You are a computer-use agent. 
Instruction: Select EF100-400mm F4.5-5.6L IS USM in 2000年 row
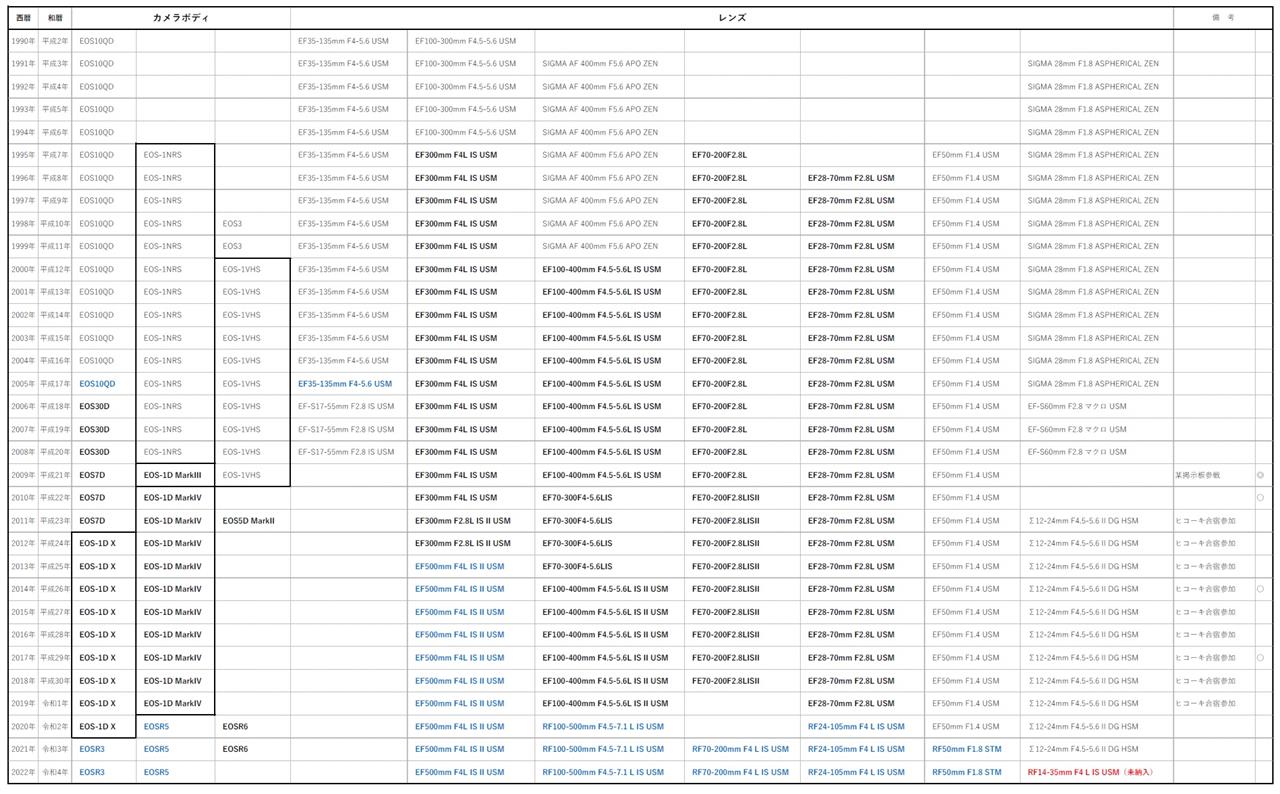coord(602,269)
